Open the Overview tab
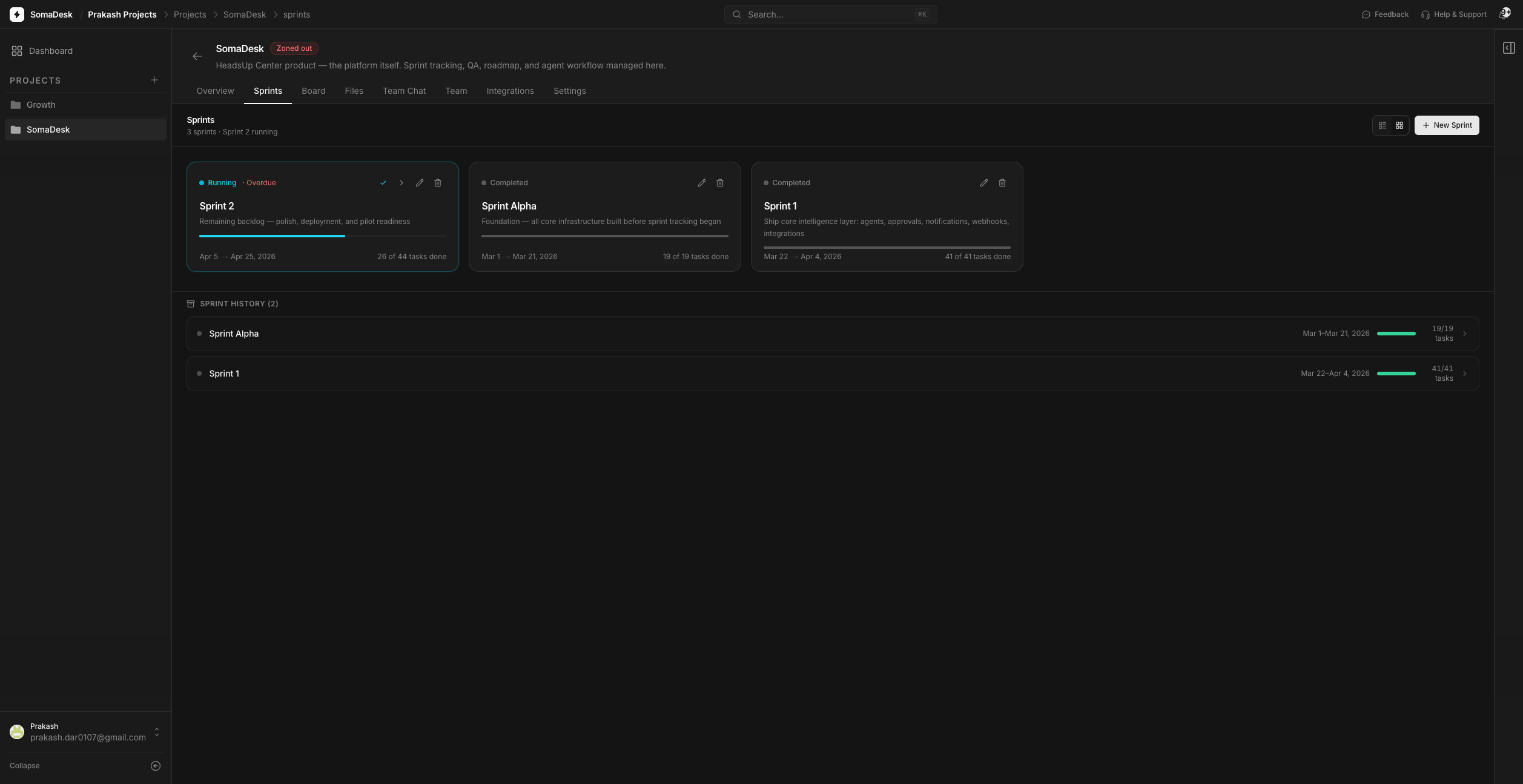Image resolution: width=1523 pixels, height=784 pixels. 215,91
